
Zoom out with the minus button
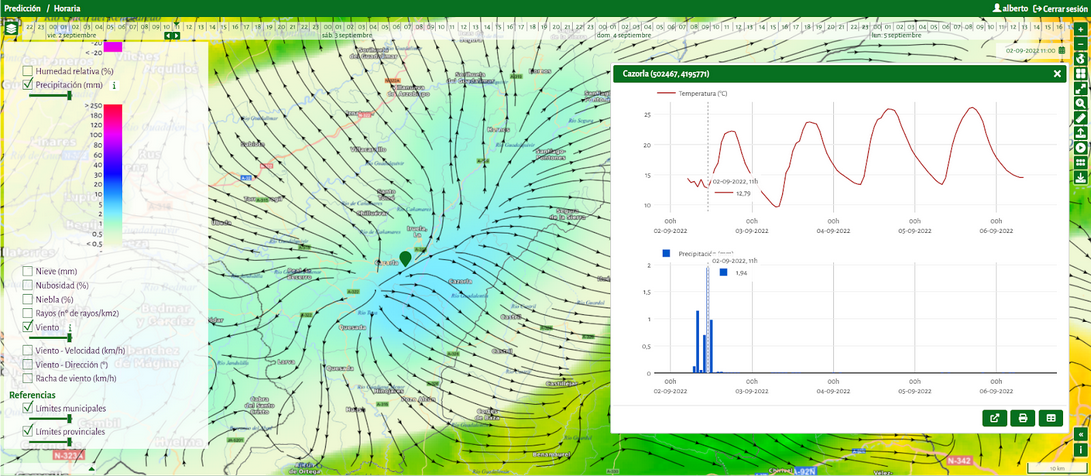[x=1081, y=45]
